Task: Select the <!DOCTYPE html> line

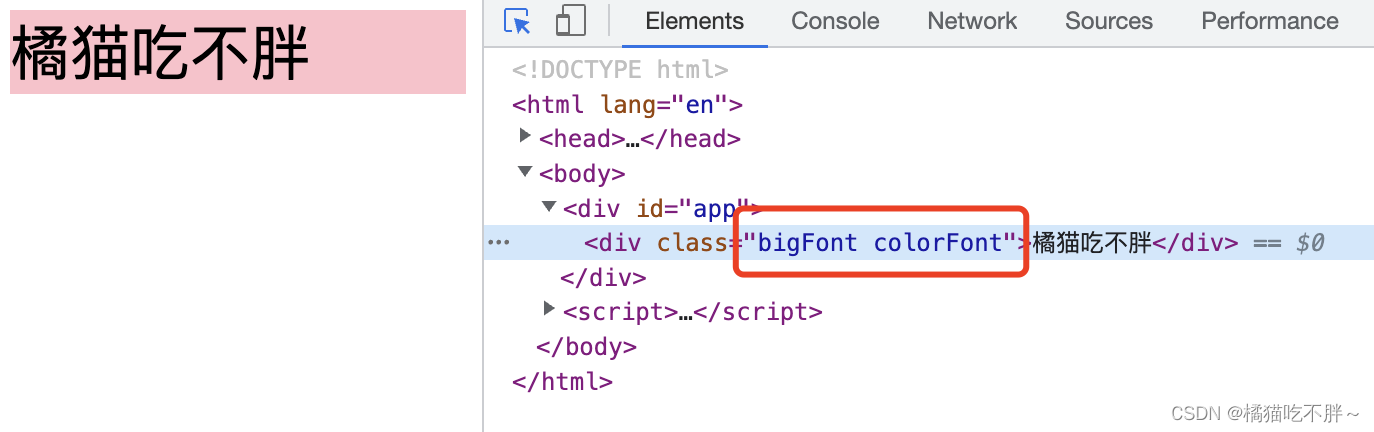Action: pos(620,70)
